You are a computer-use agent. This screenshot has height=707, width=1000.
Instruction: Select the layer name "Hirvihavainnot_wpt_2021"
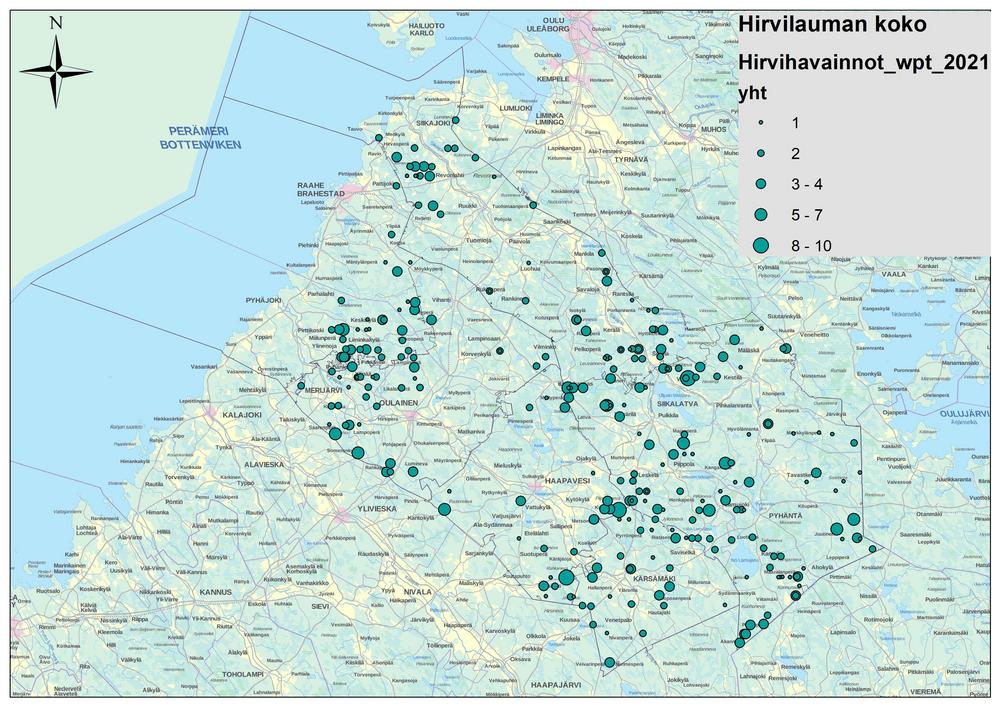coord(863,62)
